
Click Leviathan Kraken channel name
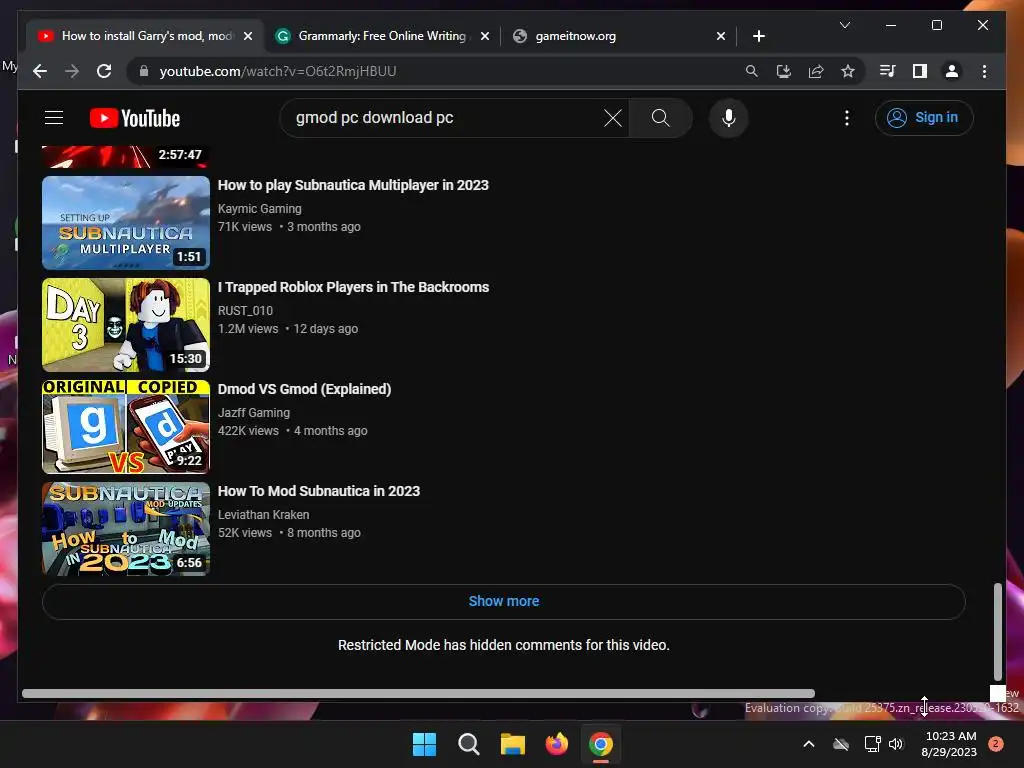point(263,515)
